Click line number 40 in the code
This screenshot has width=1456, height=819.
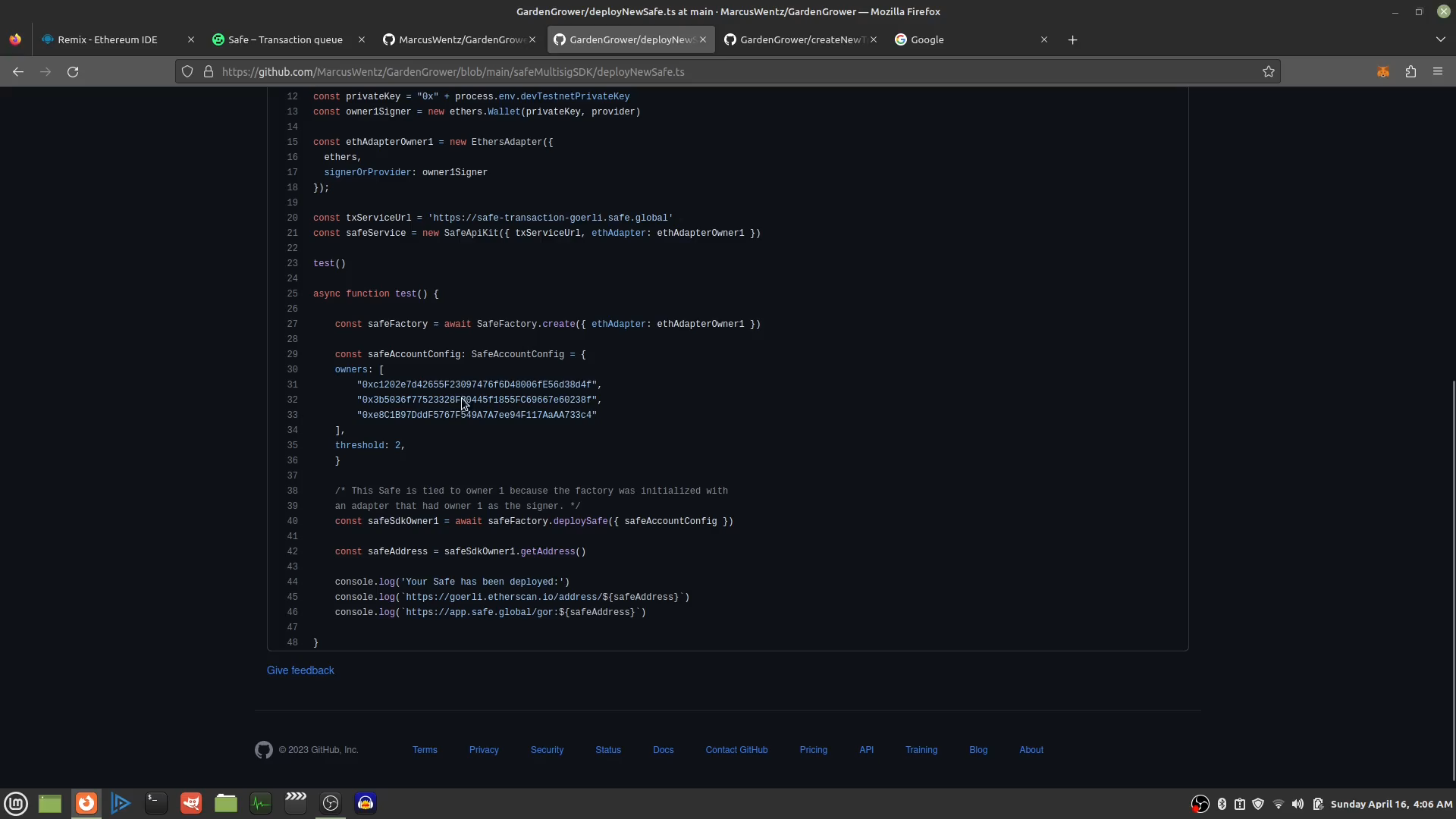click(x=292, y=521)
